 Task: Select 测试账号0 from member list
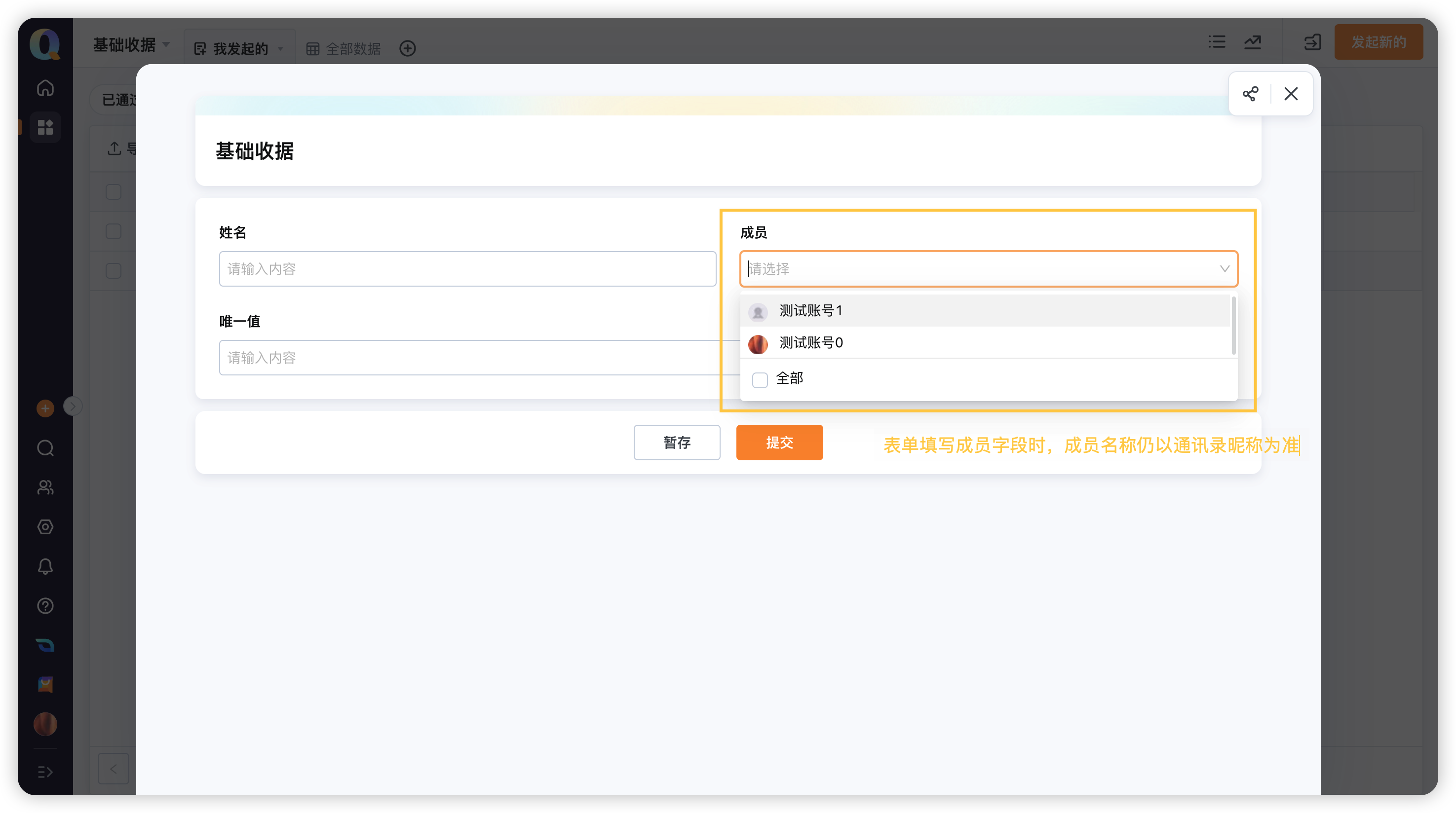985,343
